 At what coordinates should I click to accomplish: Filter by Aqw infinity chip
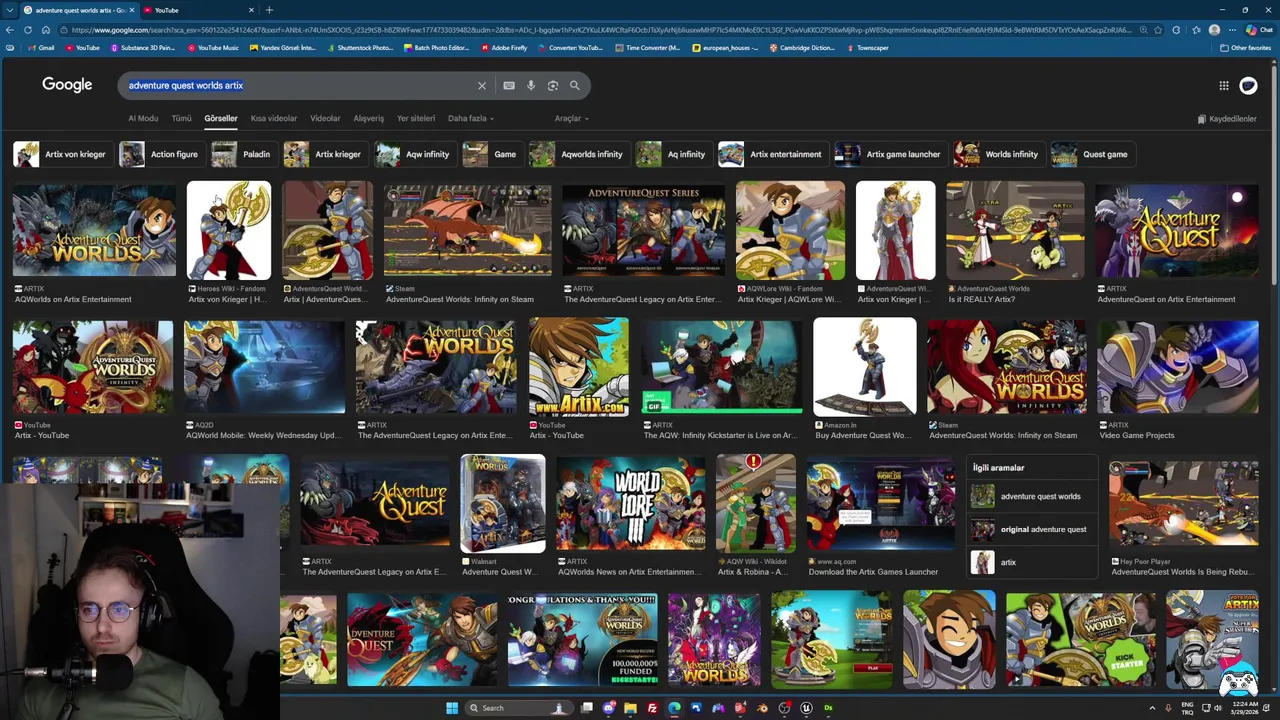click(x=414, y=154)
